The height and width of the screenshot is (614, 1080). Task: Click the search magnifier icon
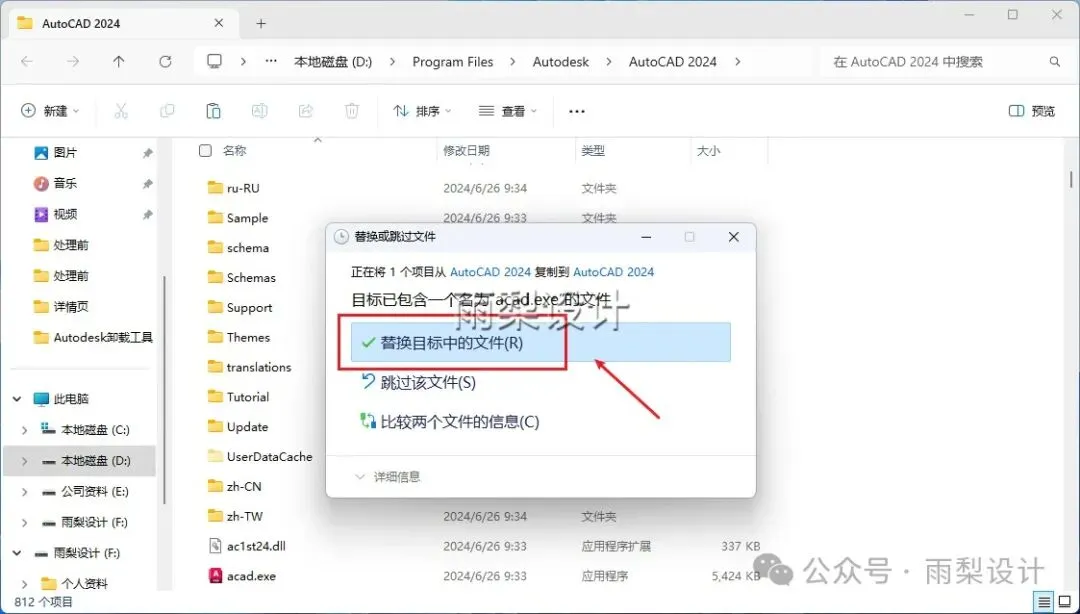pyautogui.click(x=1055, y=62)
